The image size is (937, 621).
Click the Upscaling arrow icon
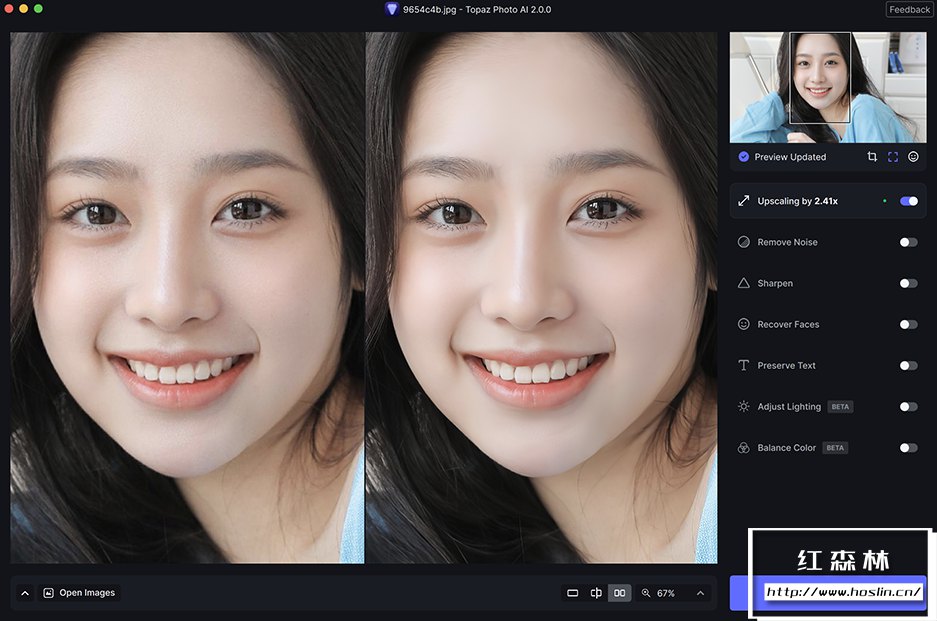[743, 201]
